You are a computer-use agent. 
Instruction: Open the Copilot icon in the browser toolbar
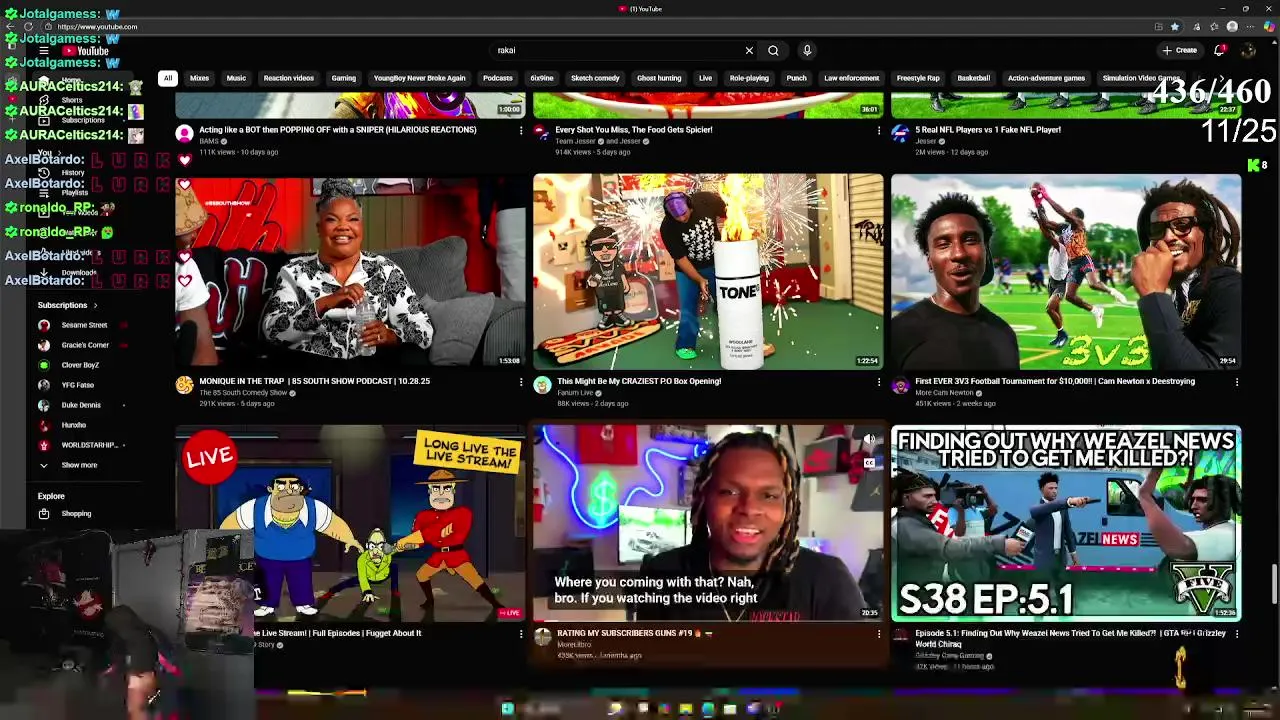(x=1269, y=27)
